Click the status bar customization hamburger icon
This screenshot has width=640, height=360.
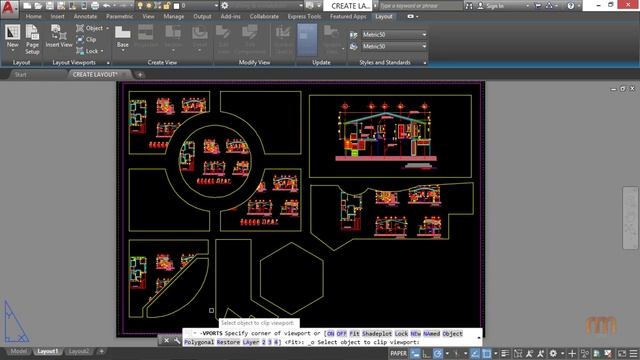[633, 353]
